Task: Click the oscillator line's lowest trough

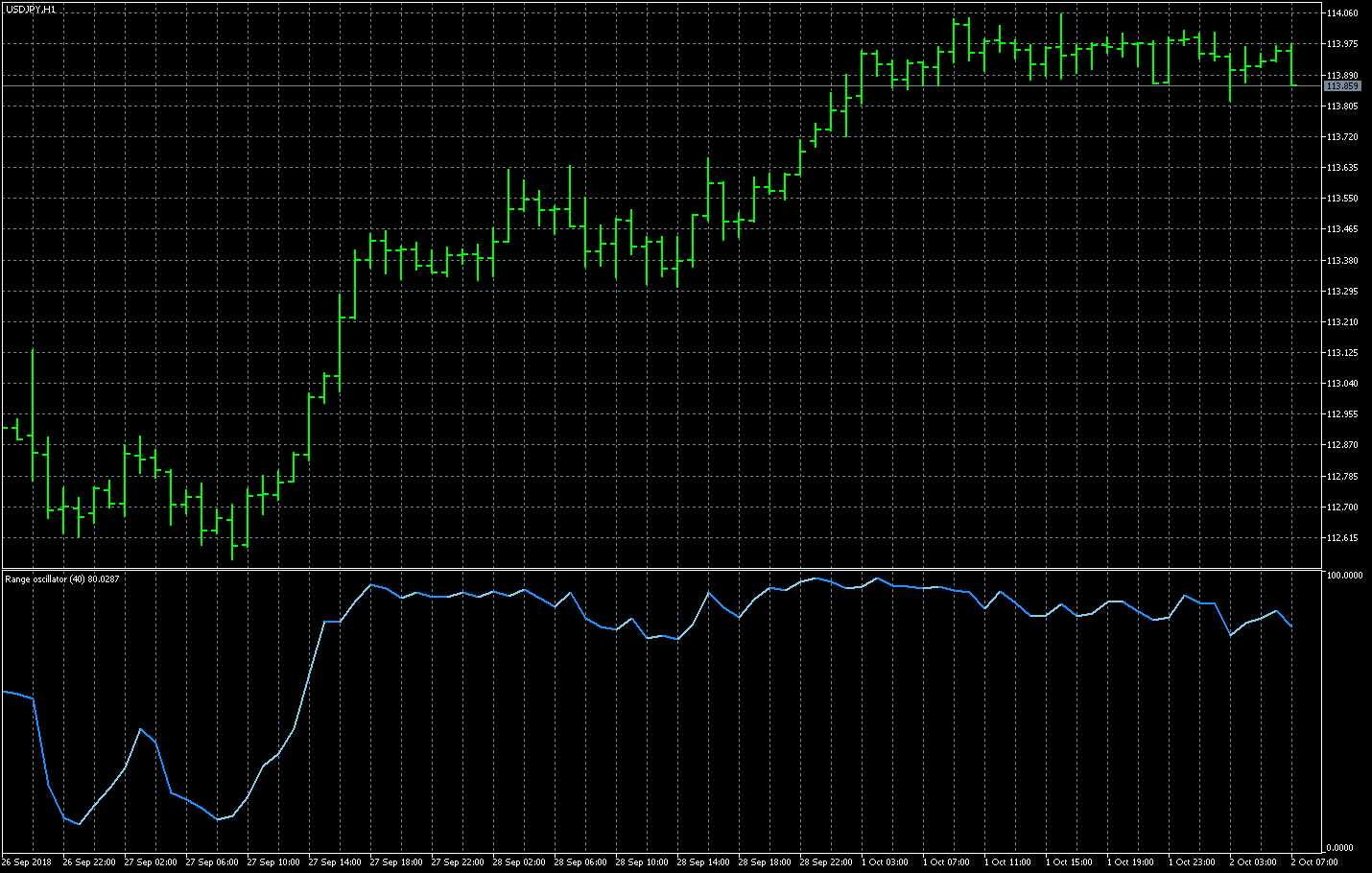Action: tap(80, 824)
